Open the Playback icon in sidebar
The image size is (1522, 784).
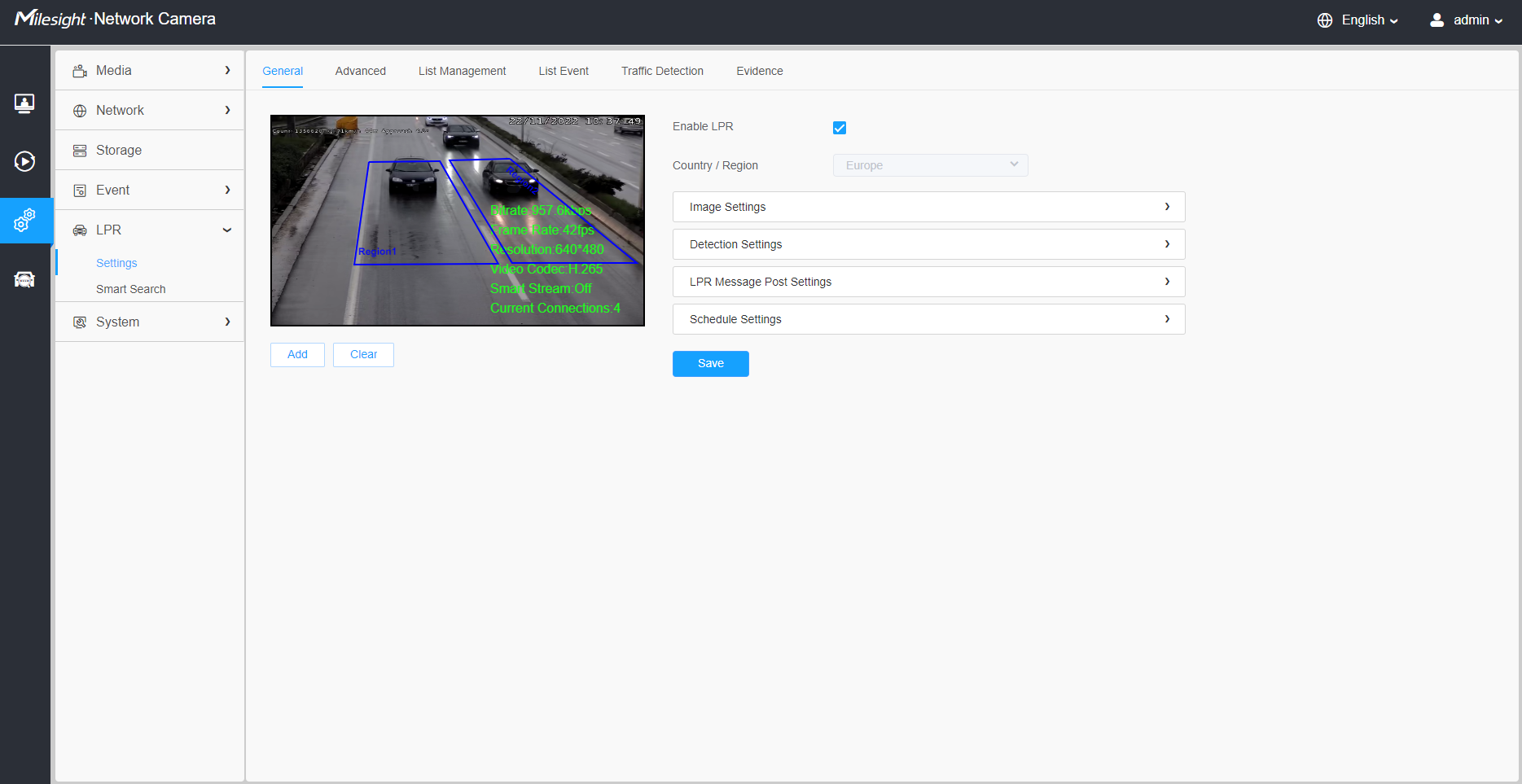[24, 161]
